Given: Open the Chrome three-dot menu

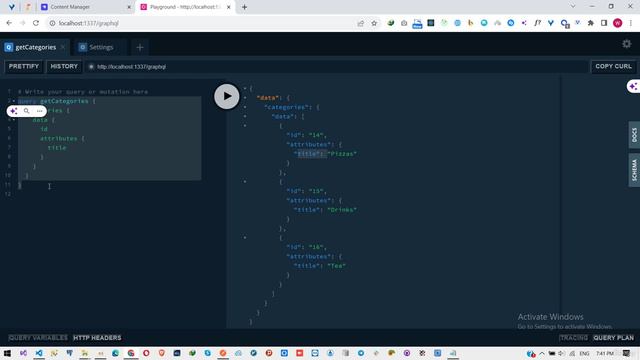Looking at the screenshot, I should pos(631,23).
